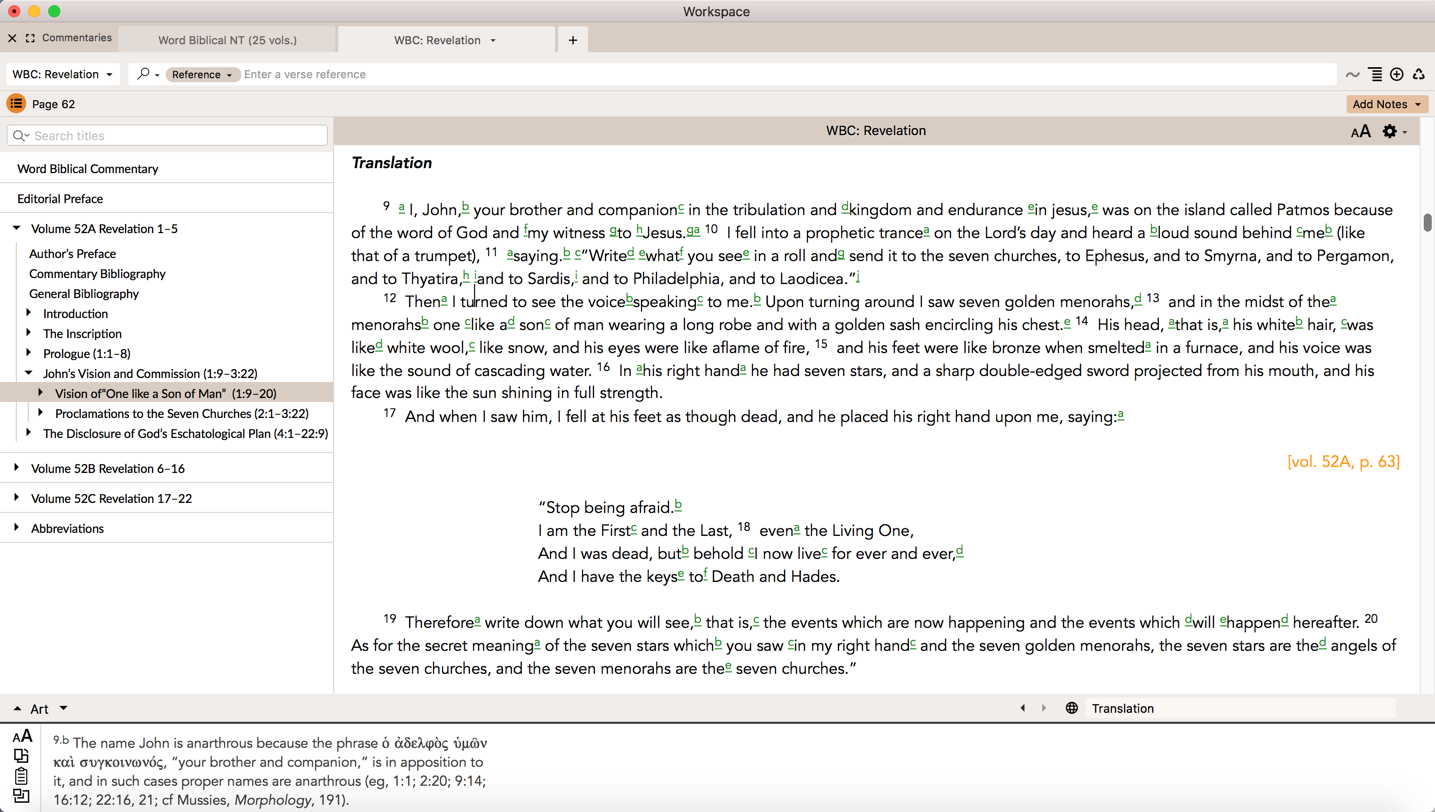Open Editorial Preface in the contents
Viewport: 1435px width, 812px height.
60,199
